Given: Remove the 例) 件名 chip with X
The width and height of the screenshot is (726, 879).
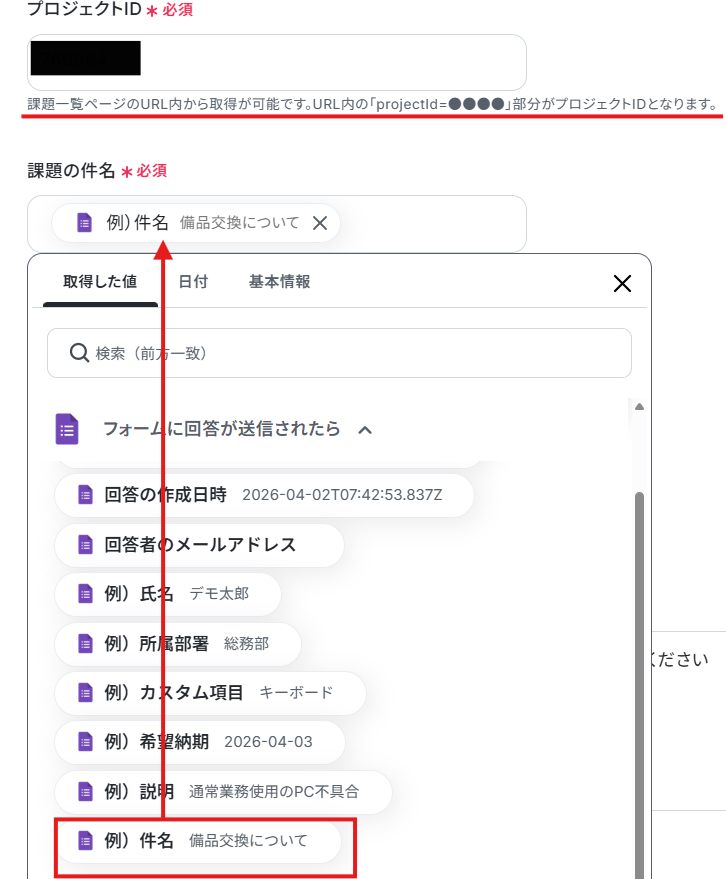Looking at the screenshot, I should [320, 223].
